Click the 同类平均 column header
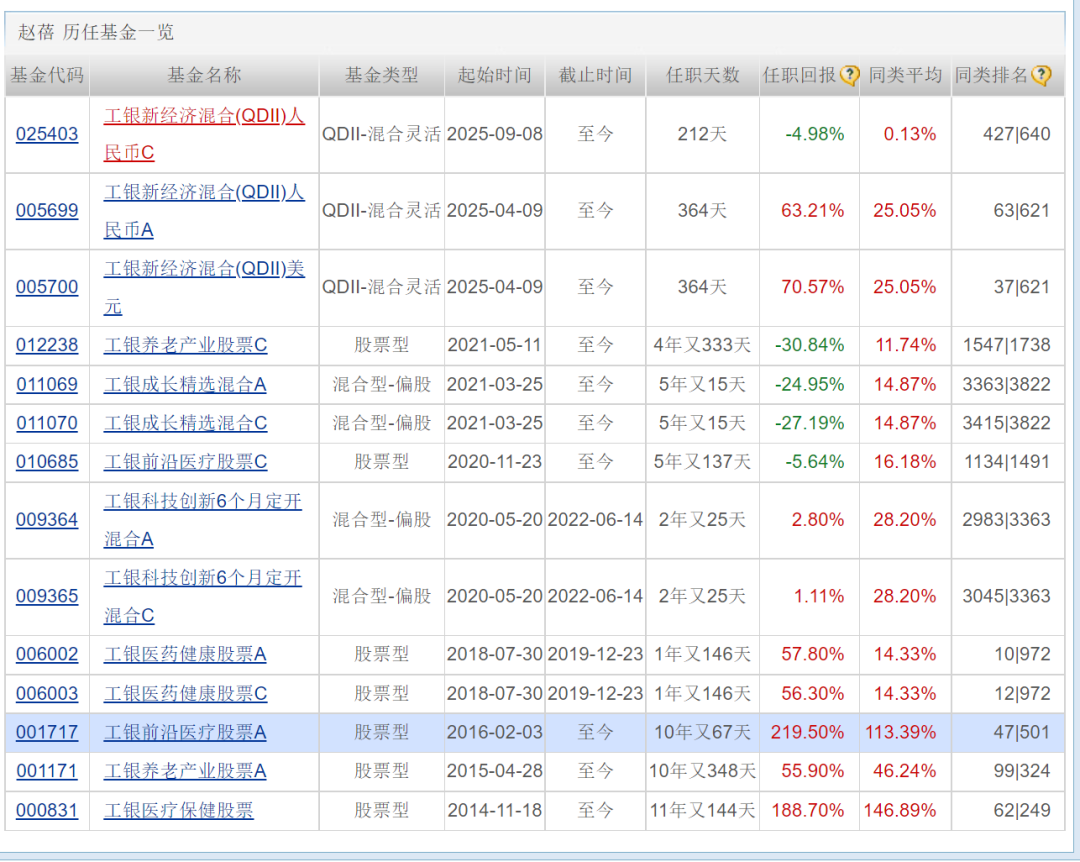This screenshot has width=1080, height=862. click(x=905, y=75)
